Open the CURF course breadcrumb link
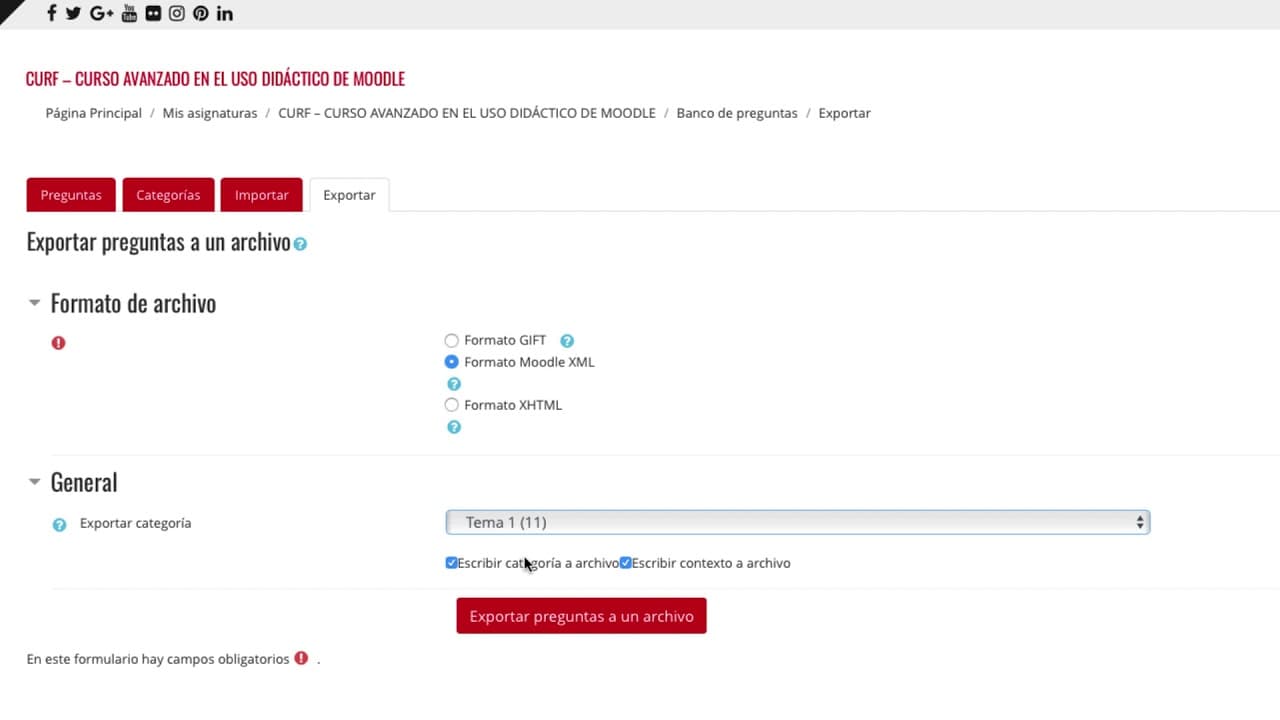The image size is (1280, 720). click(467, 113)
